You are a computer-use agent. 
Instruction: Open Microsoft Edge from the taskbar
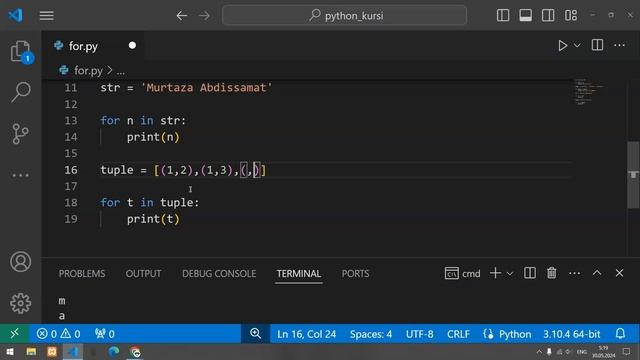pos(113,352)
